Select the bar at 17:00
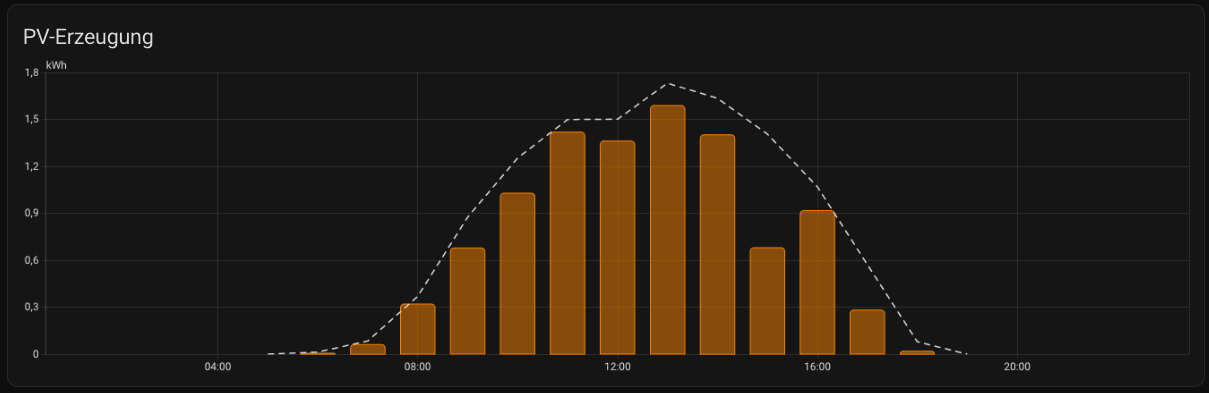Viewport: 1209px width, 393px height. coord(867,332)
